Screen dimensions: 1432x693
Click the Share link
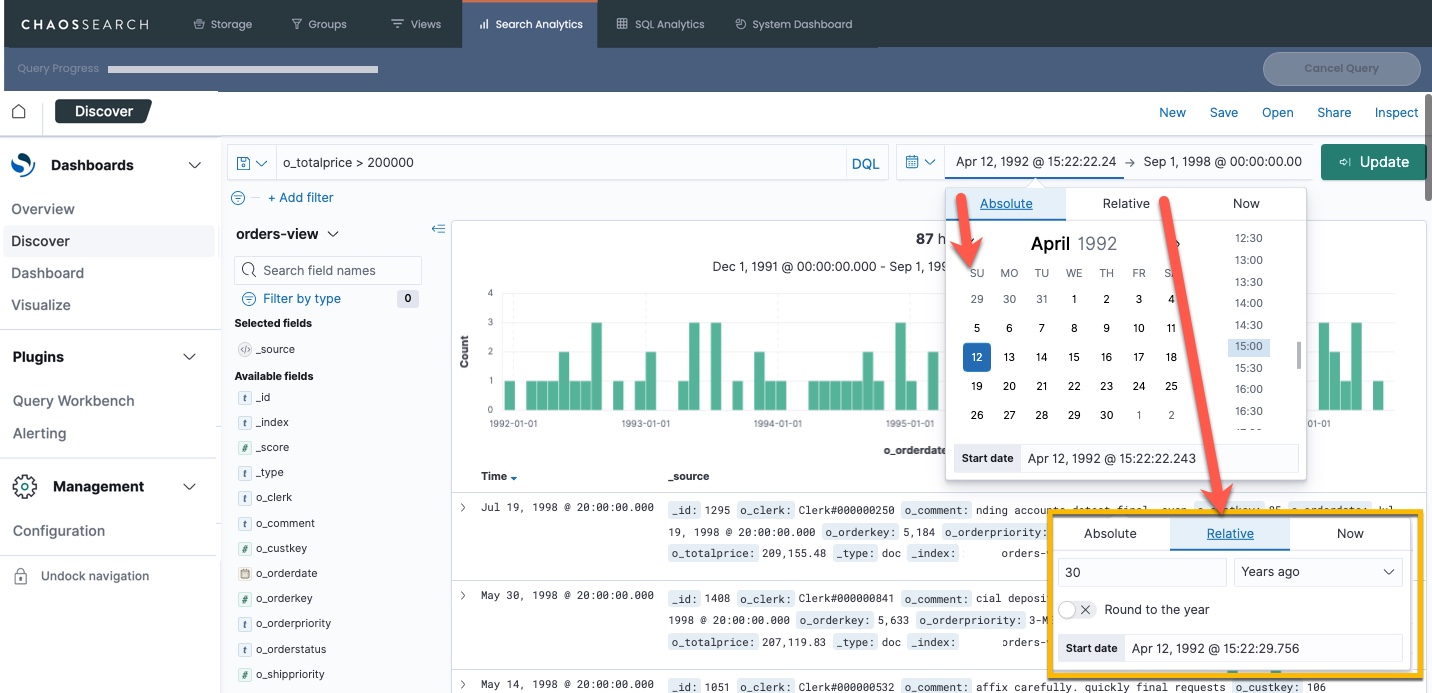point(1334,113)
